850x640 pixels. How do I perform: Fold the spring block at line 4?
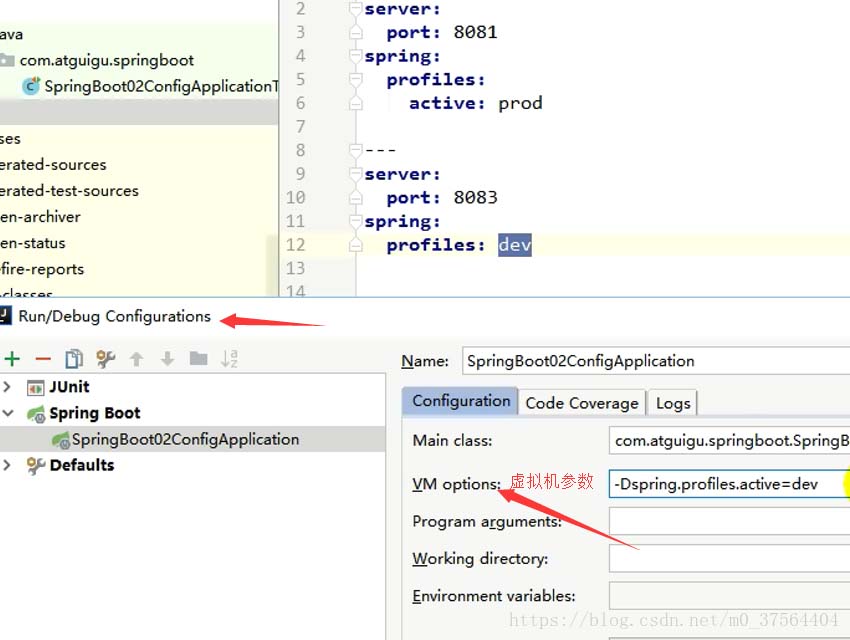356,56
